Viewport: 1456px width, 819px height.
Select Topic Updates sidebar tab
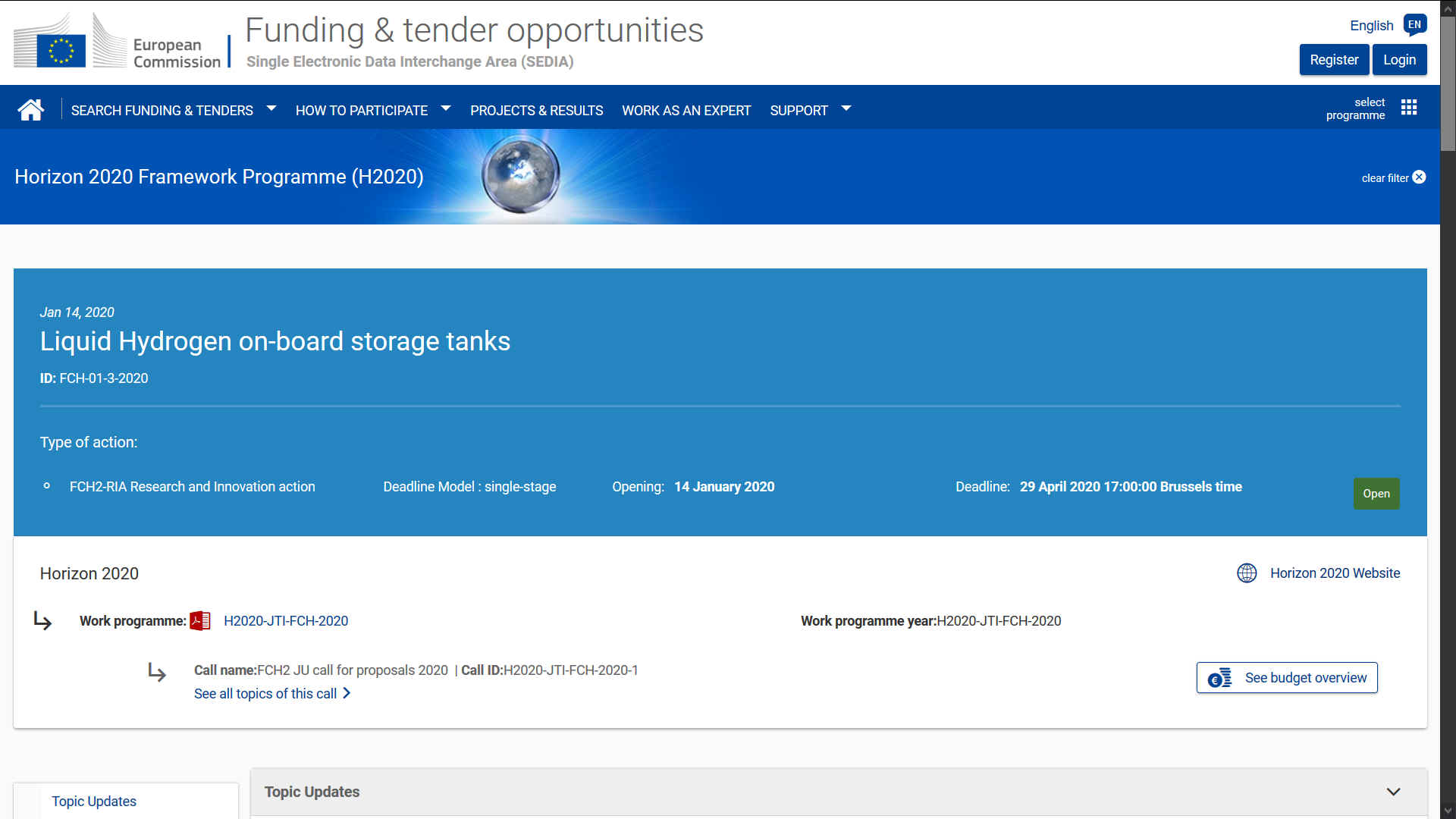pos(94,802)
